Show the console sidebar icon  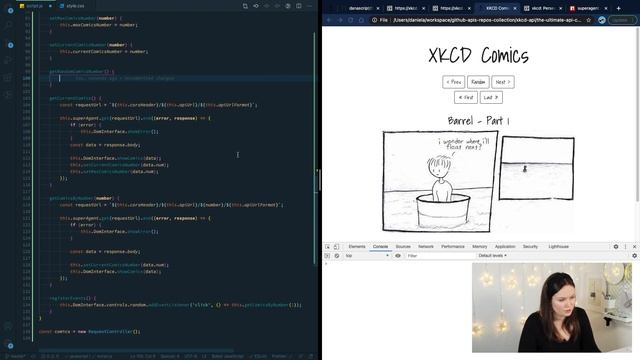coord(327,256)
